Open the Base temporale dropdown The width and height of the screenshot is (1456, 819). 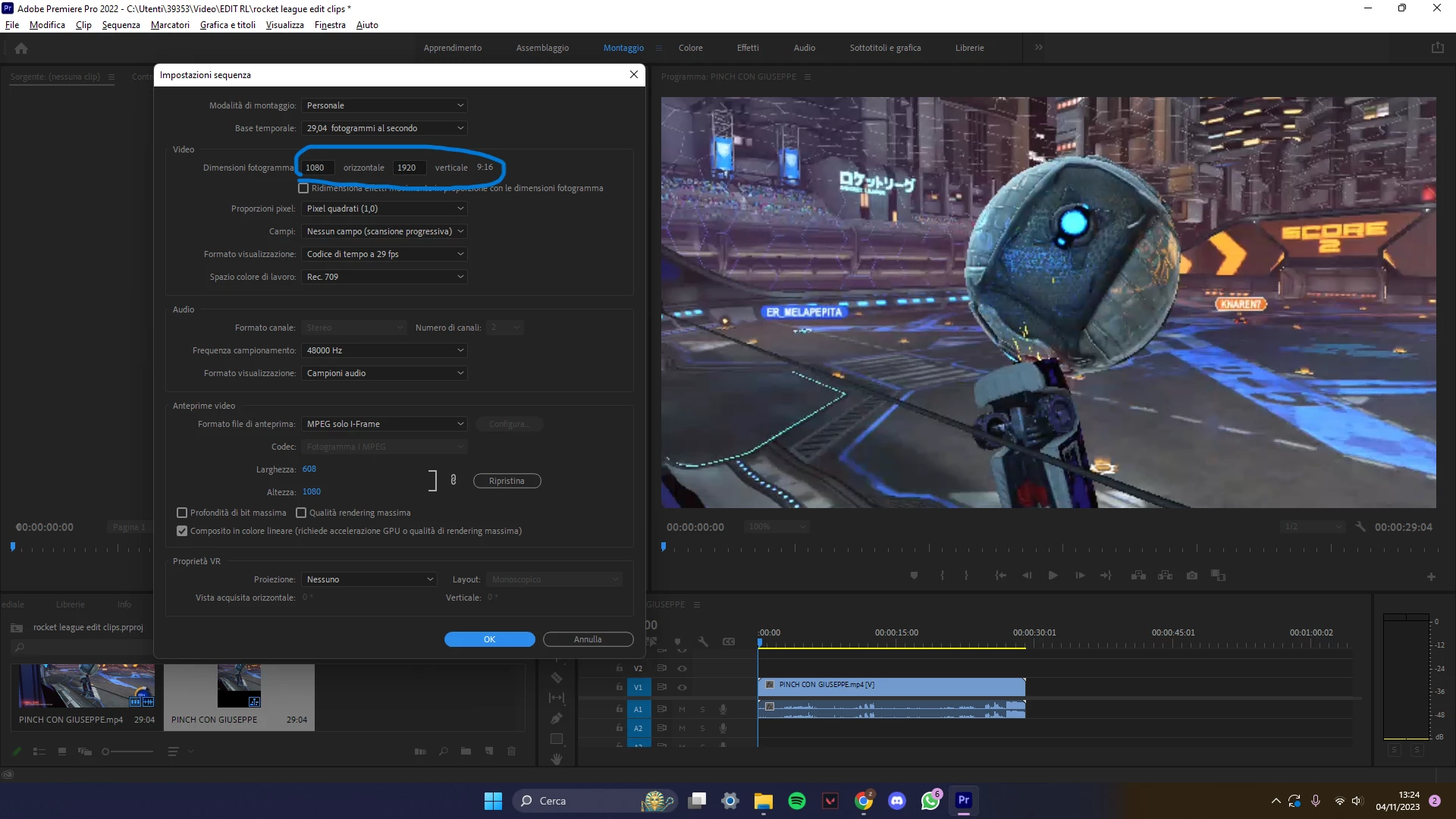[384, 128]
